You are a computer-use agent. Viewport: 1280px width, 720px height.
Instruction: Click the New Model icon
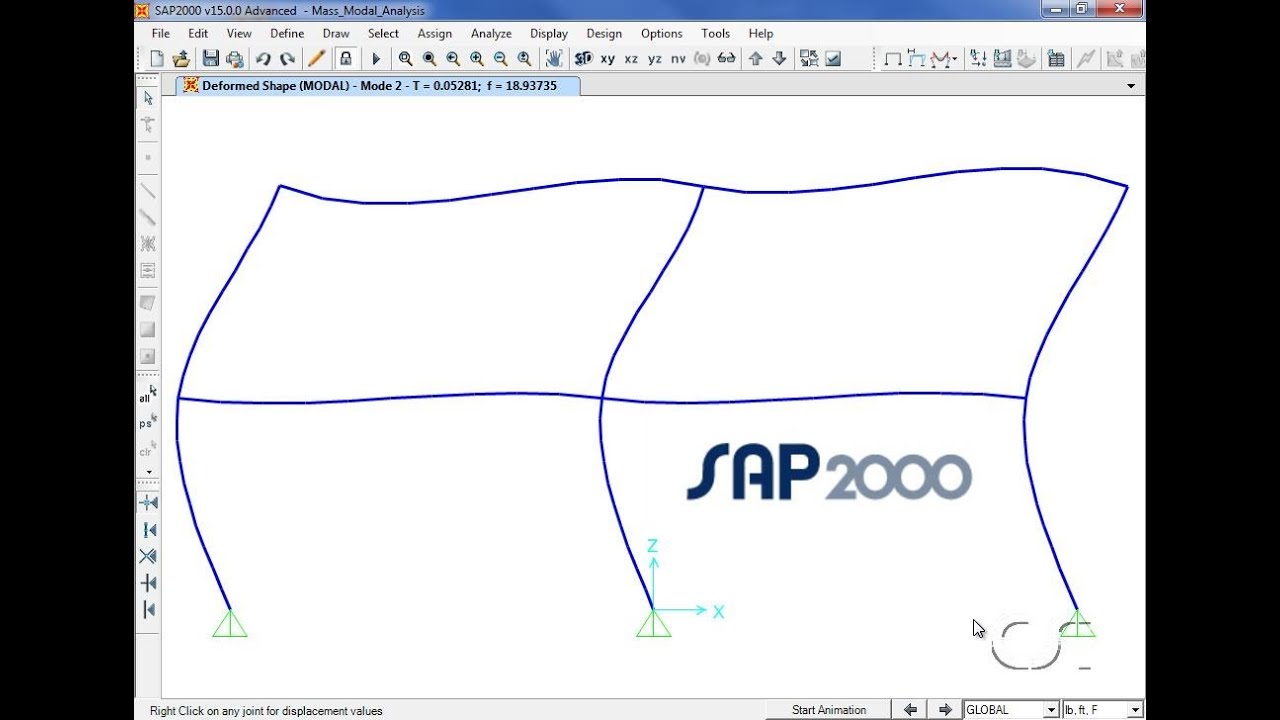point(157,59)
